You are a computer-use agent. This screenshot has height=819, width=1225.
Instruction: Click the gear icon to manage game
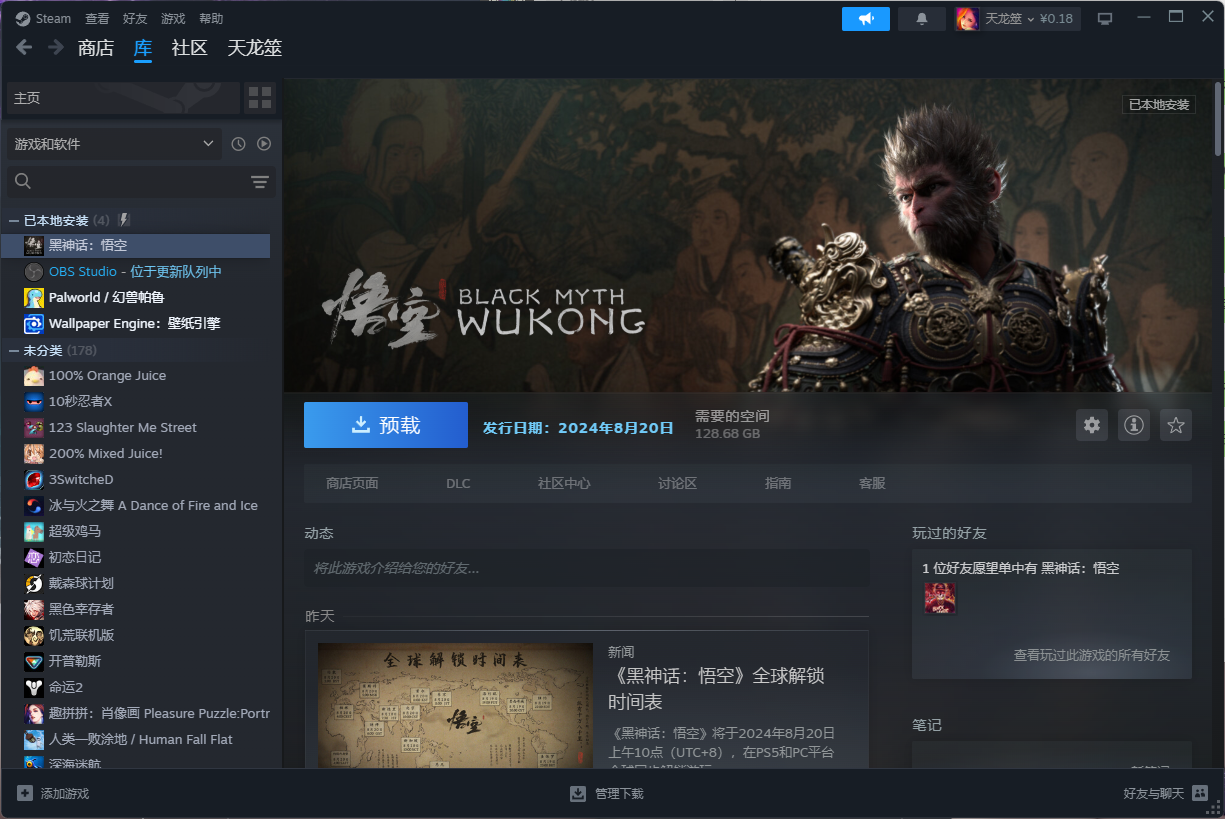click(x=1092, y=425)
